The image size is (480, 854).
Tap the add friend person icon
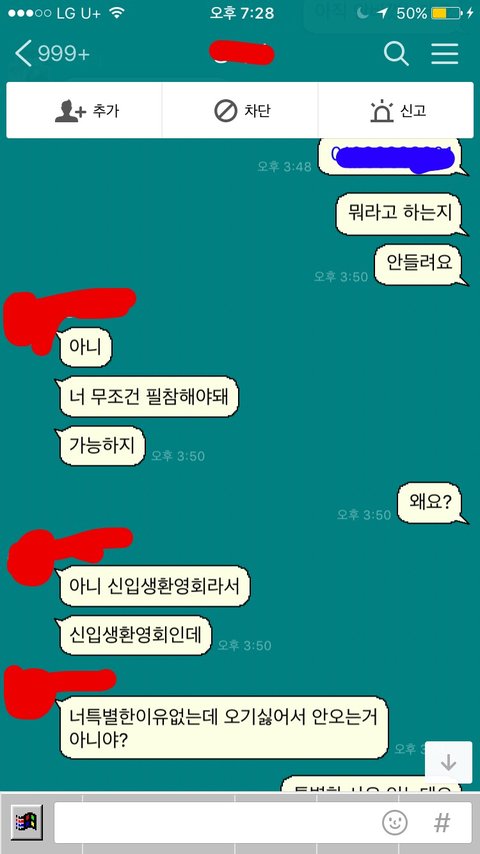coord(70,111)
